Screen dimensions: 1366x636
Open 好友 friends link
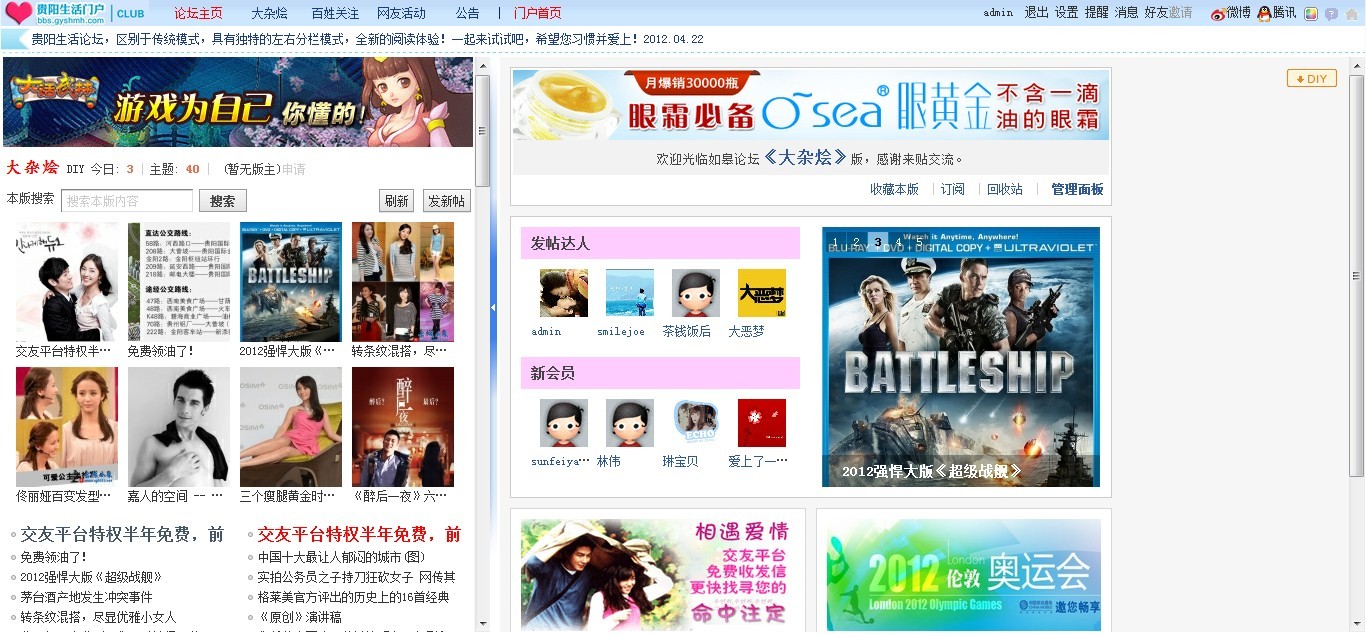(1156, 13)
